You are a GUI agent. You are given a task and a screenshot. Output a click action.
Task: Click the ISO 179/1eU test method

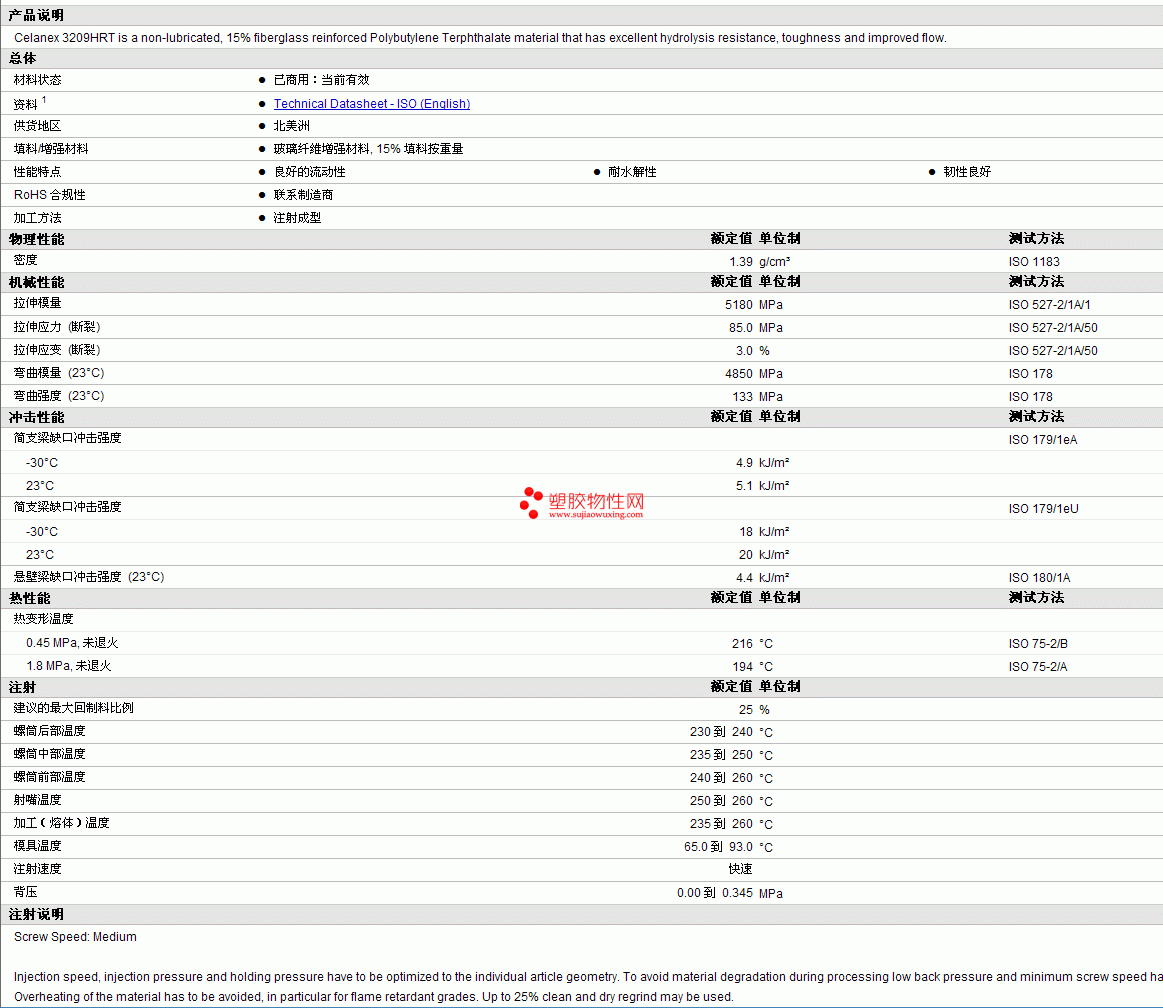[1044, 509]
